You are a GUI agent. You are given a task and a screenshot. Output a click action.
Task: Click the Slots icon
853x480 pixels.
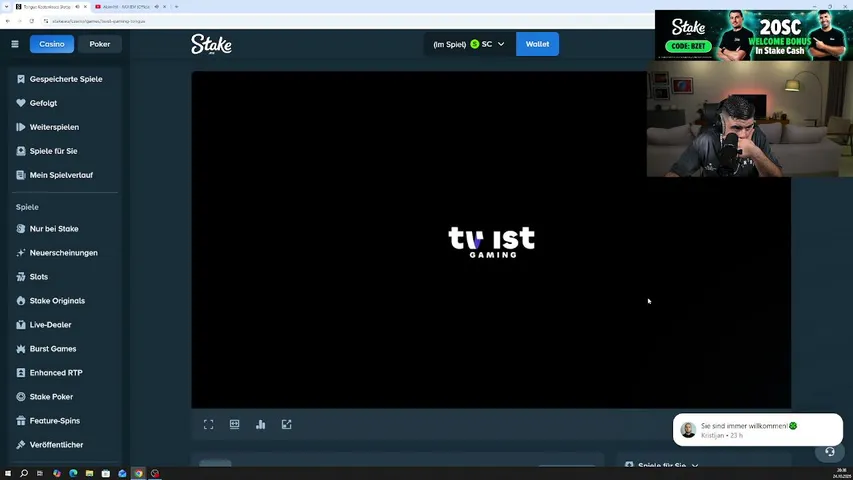click(x=21, y=276)
